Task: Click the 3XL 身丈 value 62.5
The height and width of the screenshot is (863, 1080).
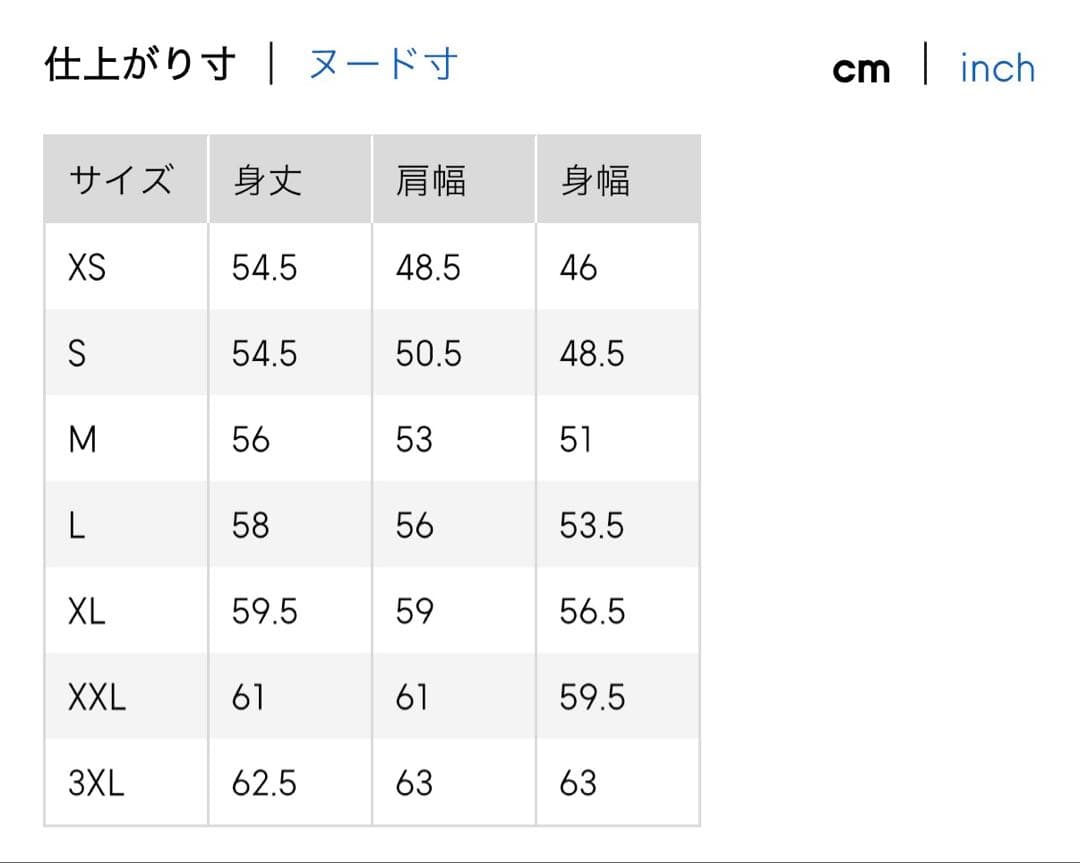Action: click(x=264, y=784)
